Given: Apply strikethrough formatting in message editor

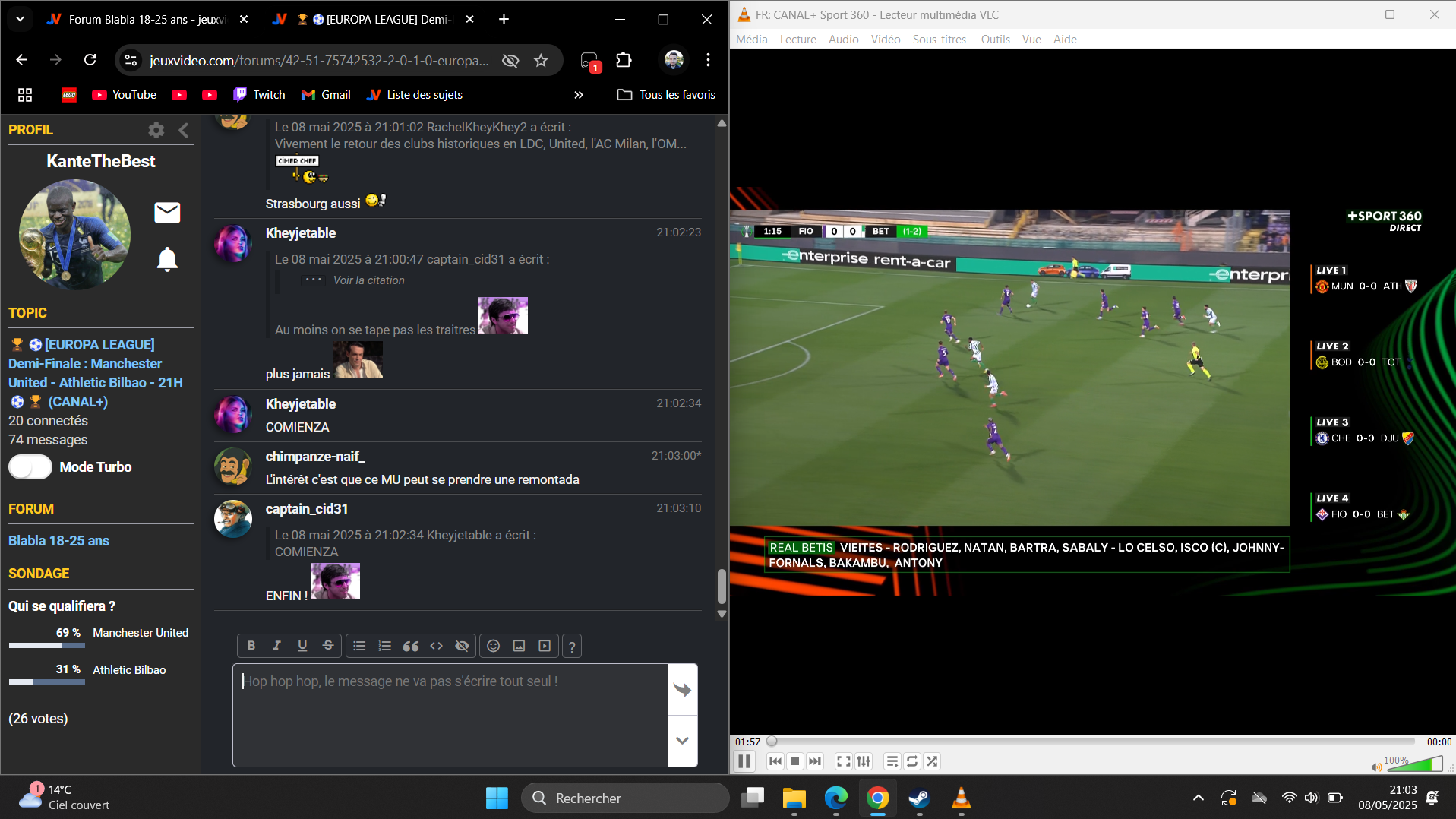Looking at the screenshot, I should coord(328,646).
